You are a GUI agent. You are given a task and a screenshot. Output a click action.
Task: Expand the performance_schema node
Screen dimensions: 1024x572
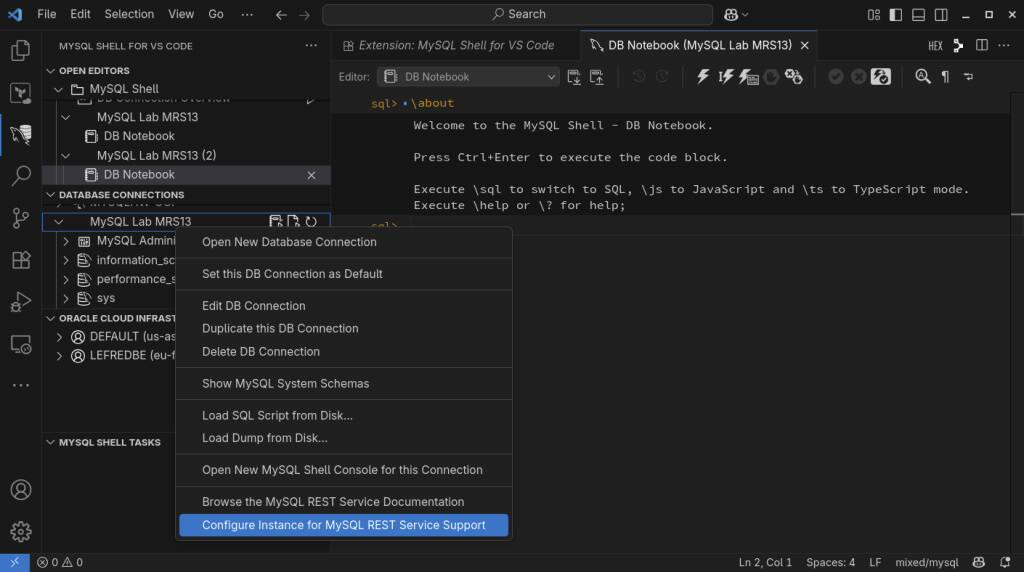[65, 279]
